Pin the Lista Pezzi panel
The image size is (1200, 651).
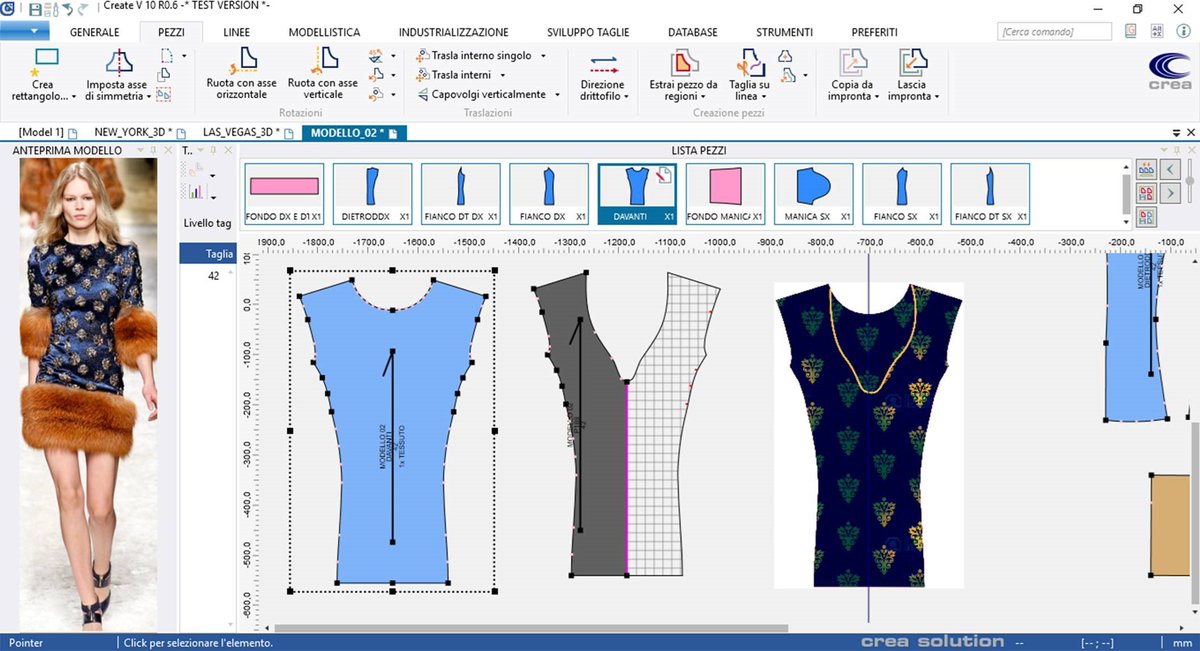point(1177,150)
